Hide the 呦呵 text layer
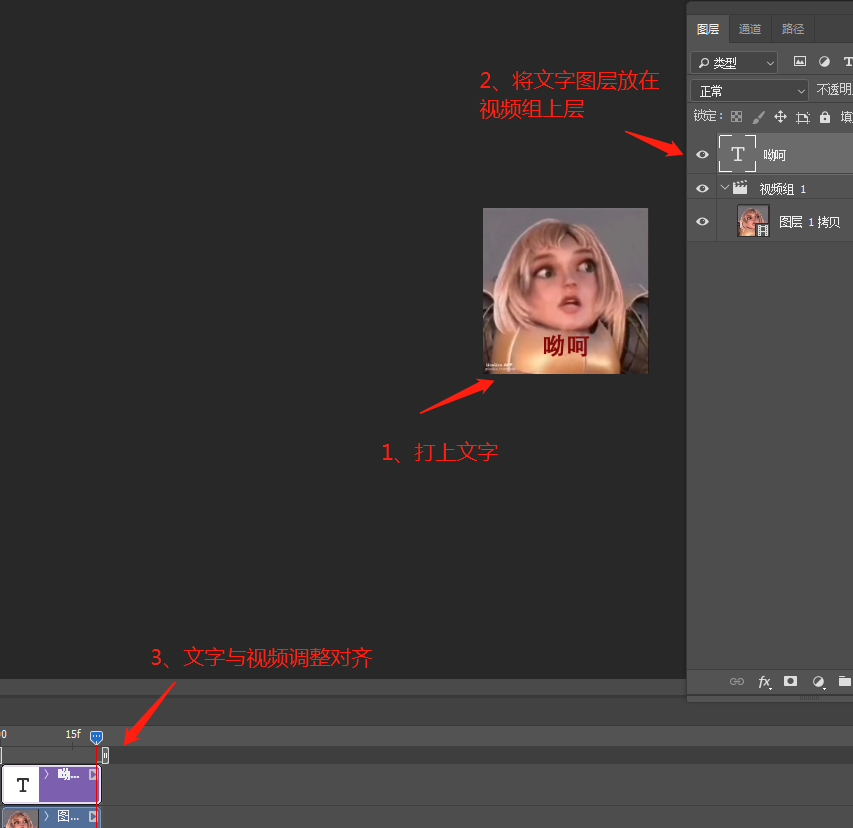 point(702,155)
